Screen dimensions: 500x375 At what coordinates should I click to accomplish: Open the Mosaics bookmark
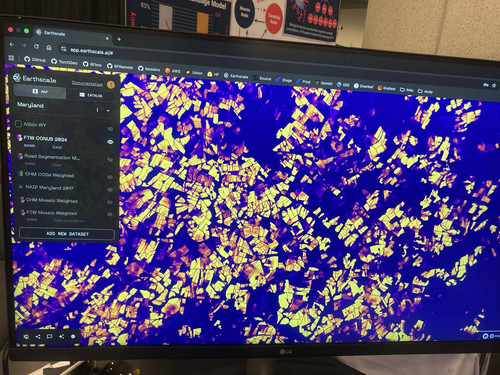(x=149, y=69)
